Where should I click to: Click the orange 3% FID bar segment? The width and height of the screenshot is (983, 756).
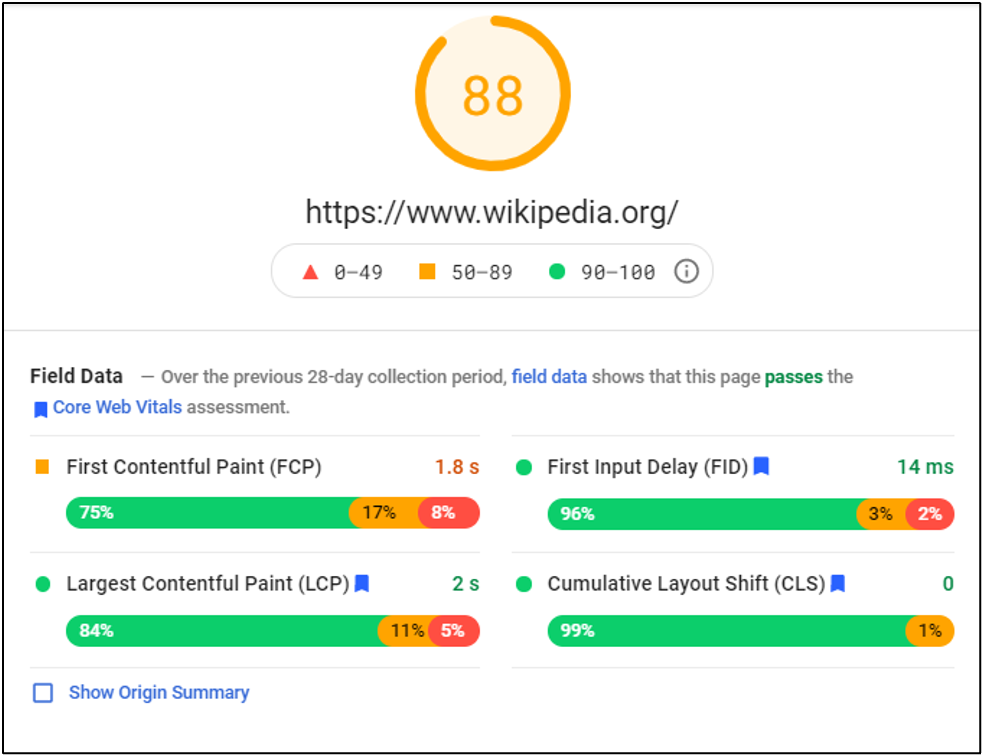coord(883,514)
